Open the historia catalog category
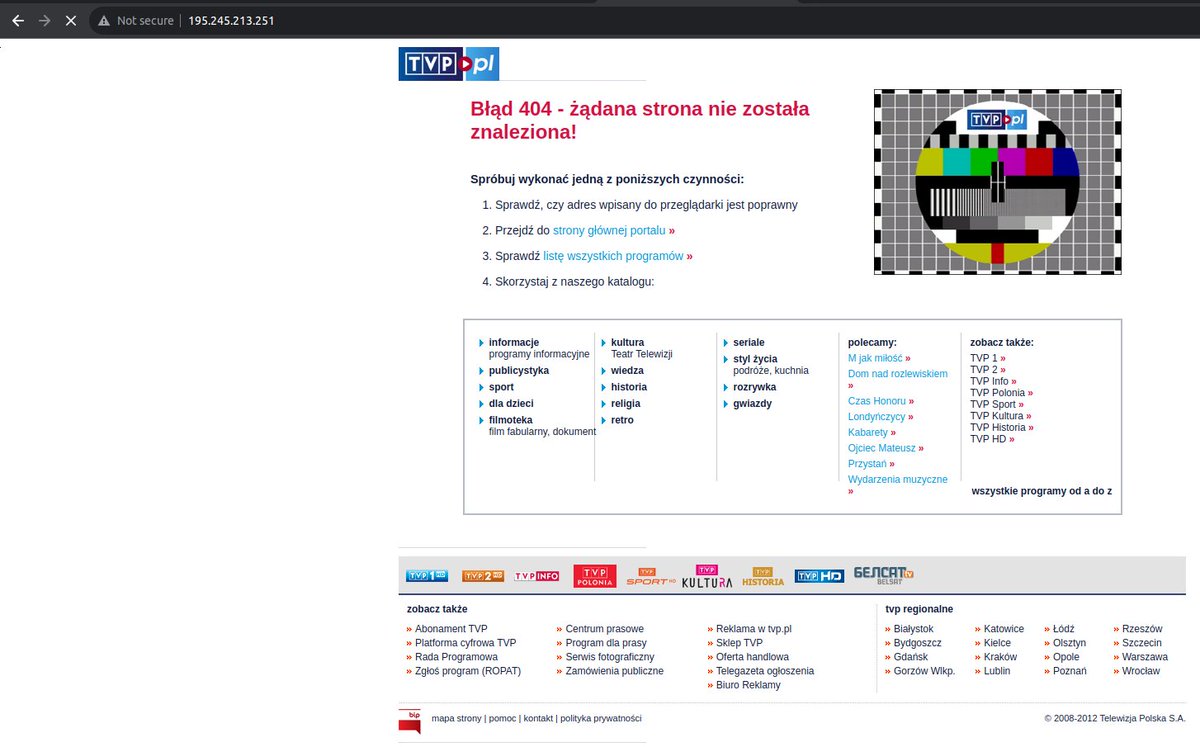 coord(629,387)
